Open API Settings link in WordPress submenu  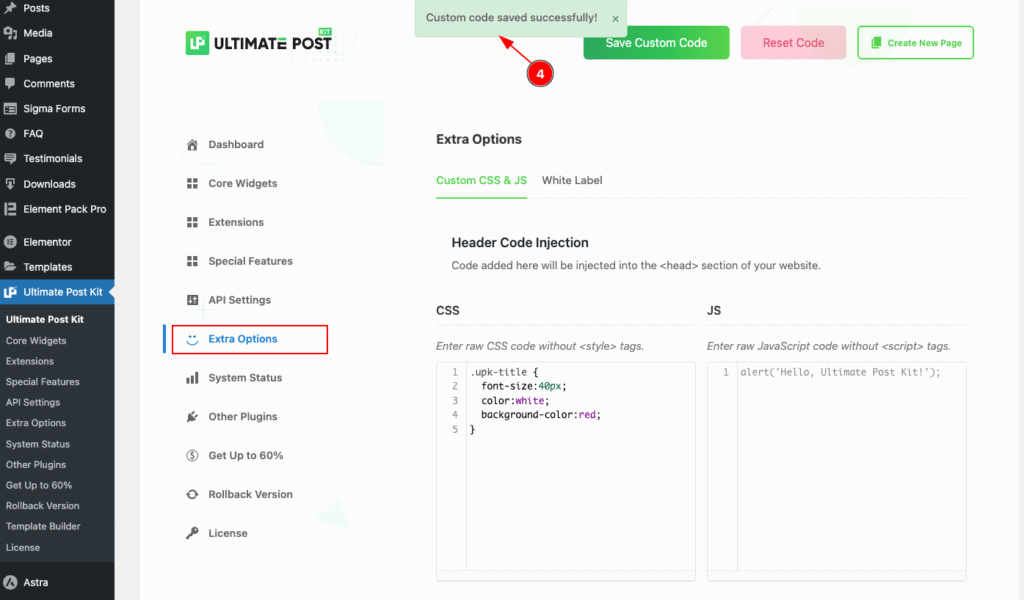coord(33,402)
